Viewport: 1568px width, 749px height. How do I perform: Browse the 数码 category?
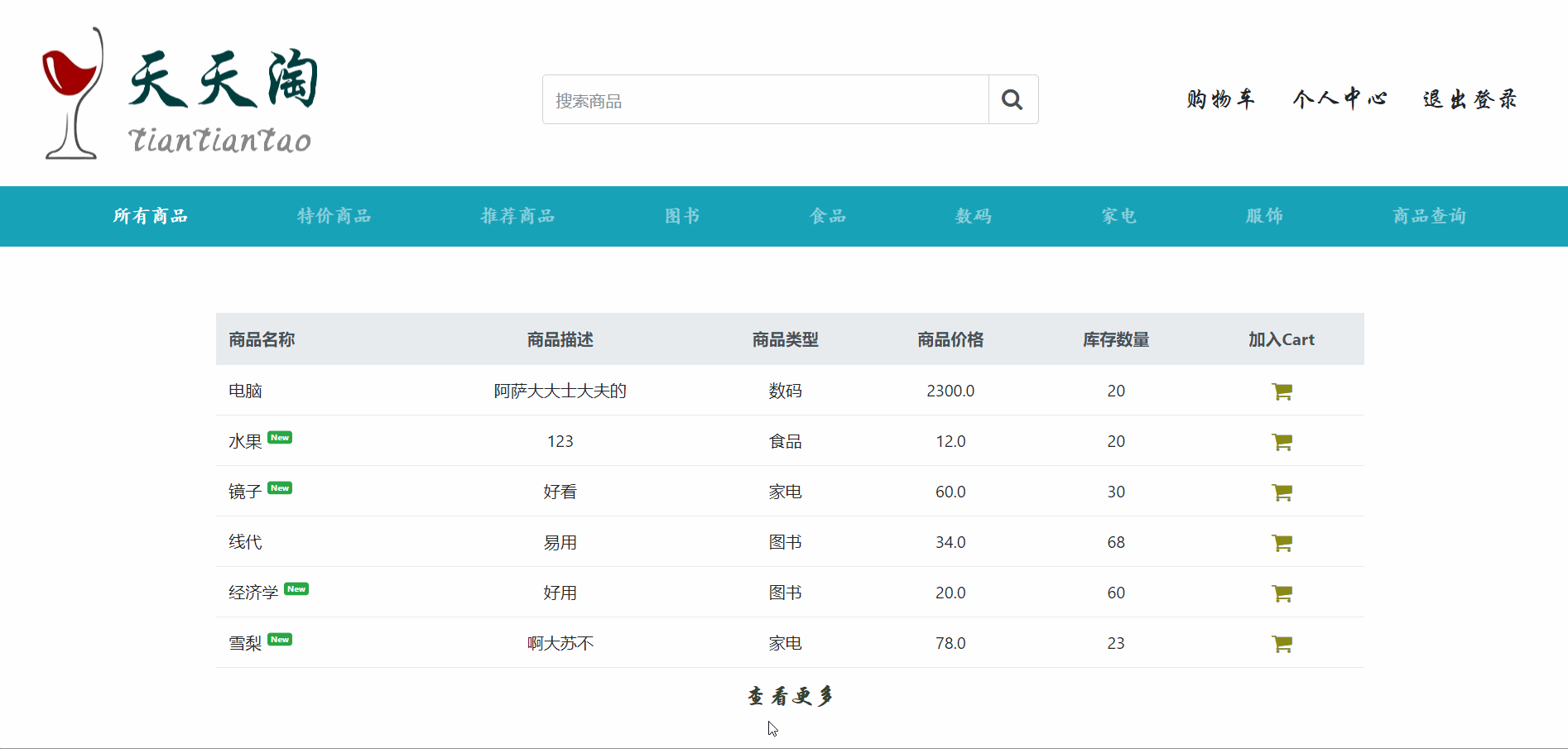(x=974, y=216)
